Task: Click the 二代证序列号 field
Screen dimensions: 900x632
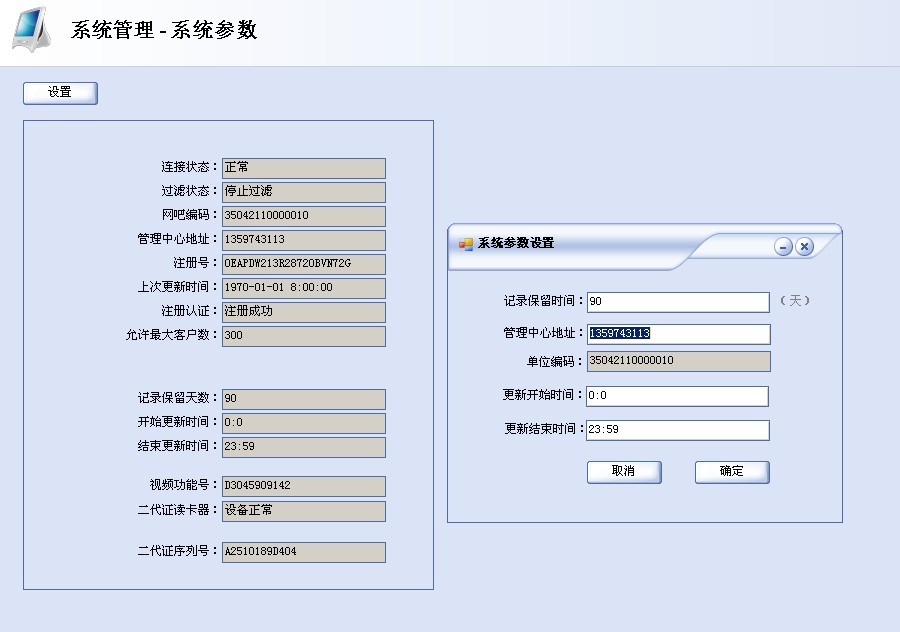Action: click(x=303, y=551)
